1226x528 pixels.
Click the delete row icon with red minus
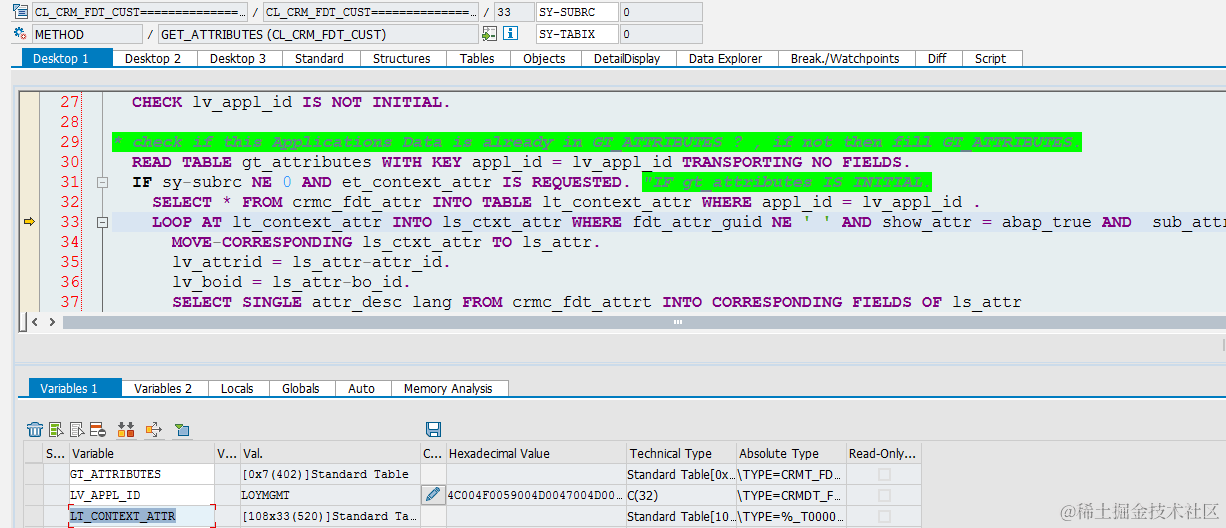97,430
